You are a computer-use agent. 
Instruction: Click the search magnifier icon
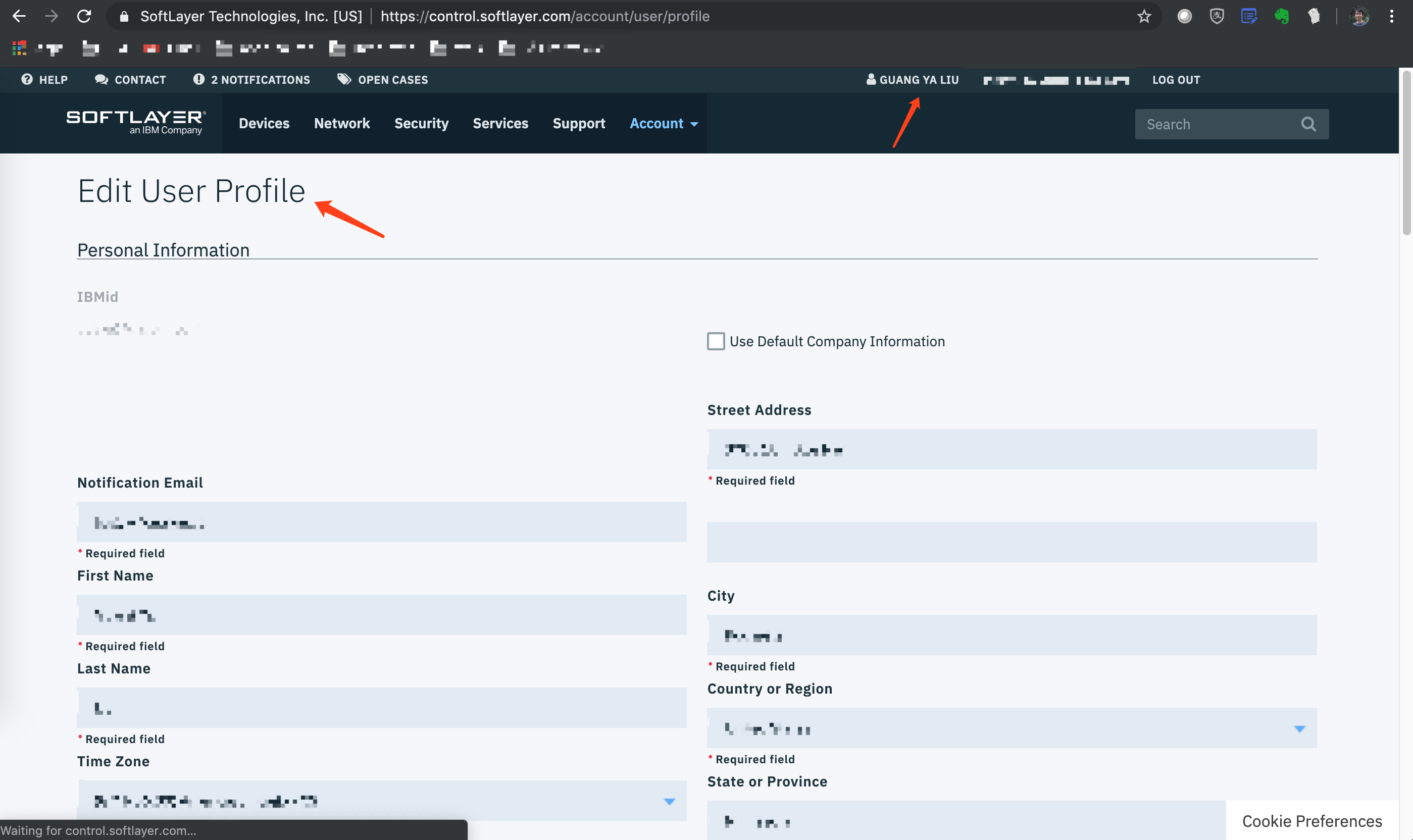click(1307, 124)
